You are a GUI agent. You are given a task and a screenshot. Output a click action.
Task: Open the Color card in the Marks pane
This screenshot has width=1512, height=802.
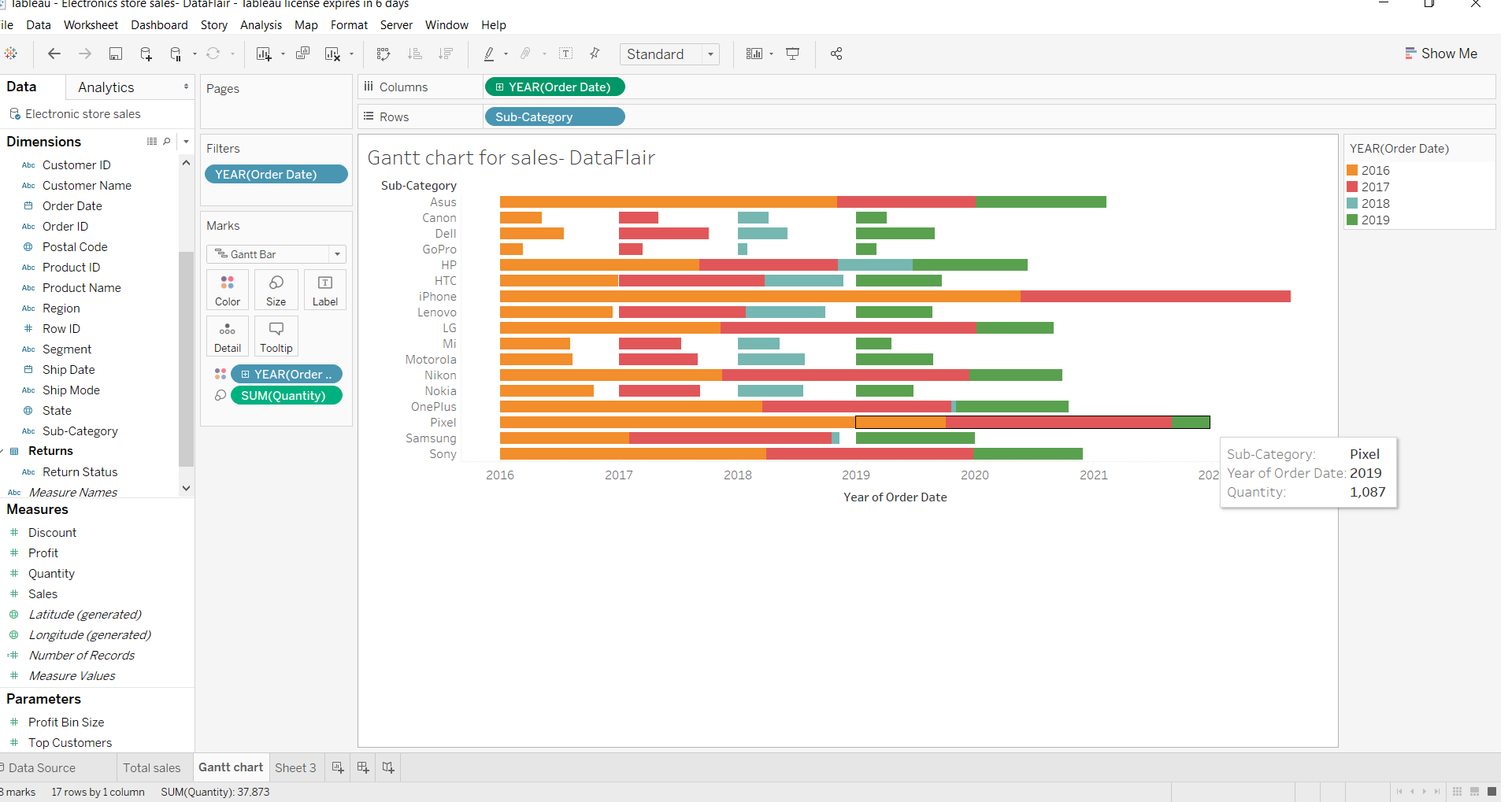pyautogui.click(x=227, y=289)
